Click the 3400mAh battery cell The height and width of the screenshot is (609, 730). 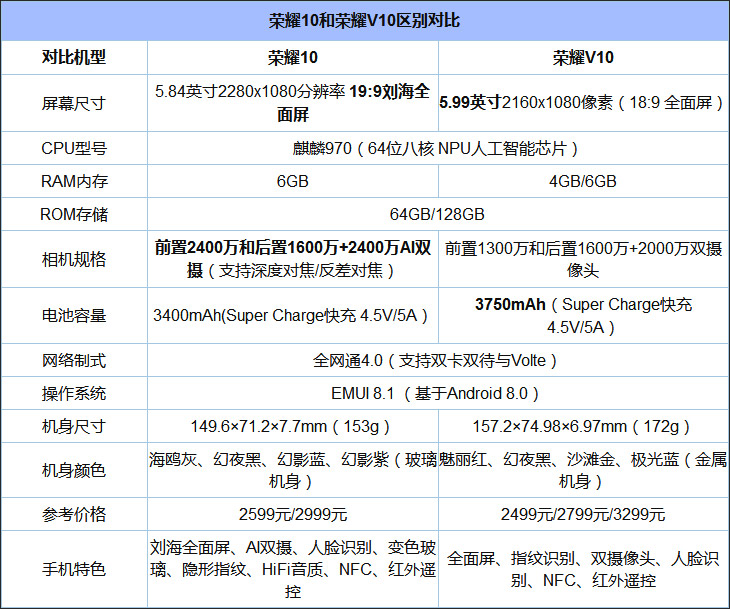pos(293,315)
